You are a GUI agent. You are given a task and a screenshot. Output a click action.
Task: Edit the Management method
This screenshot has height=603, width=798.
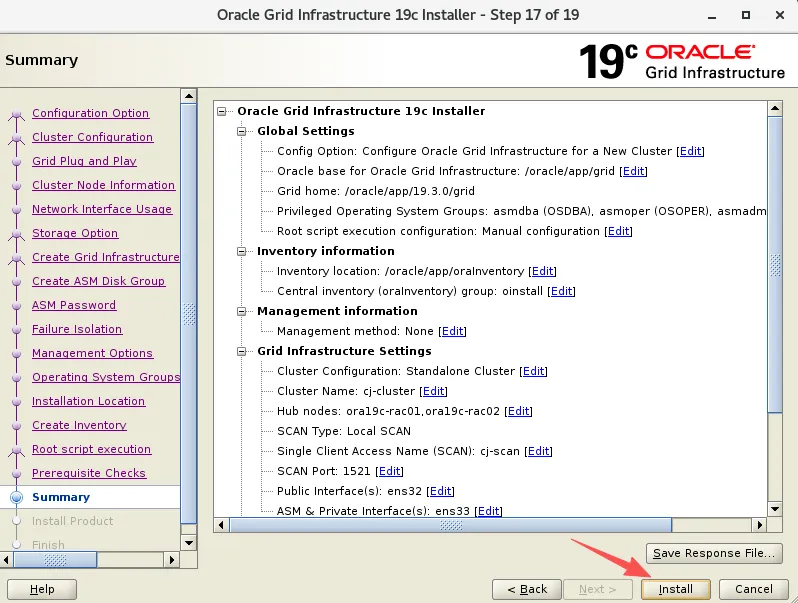452,331
